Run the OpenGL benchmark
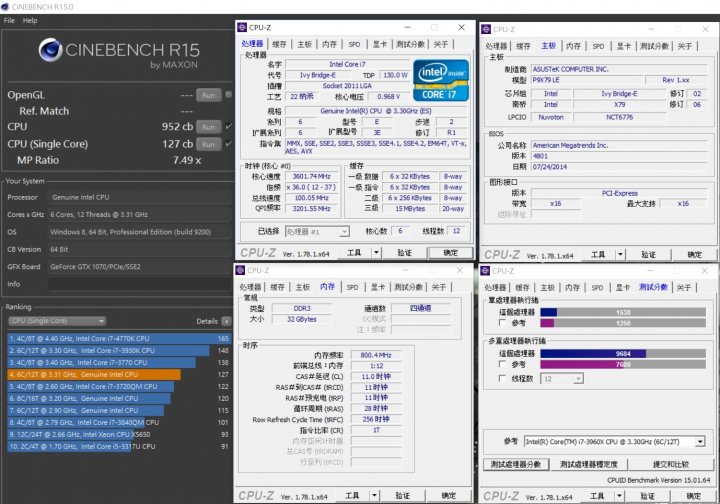 [208, 95]
